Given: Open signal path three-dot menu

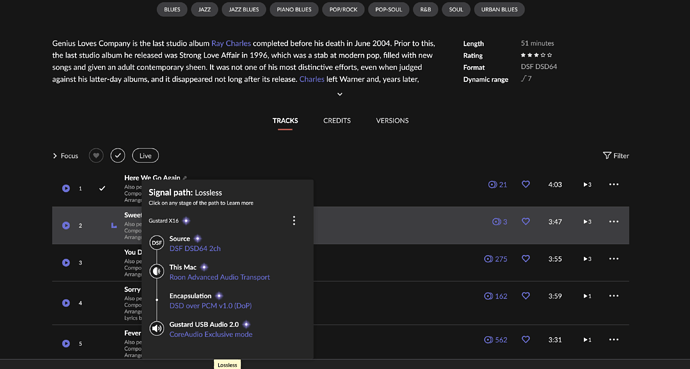Looking at the screenshot, I should [x=294, y=220].
